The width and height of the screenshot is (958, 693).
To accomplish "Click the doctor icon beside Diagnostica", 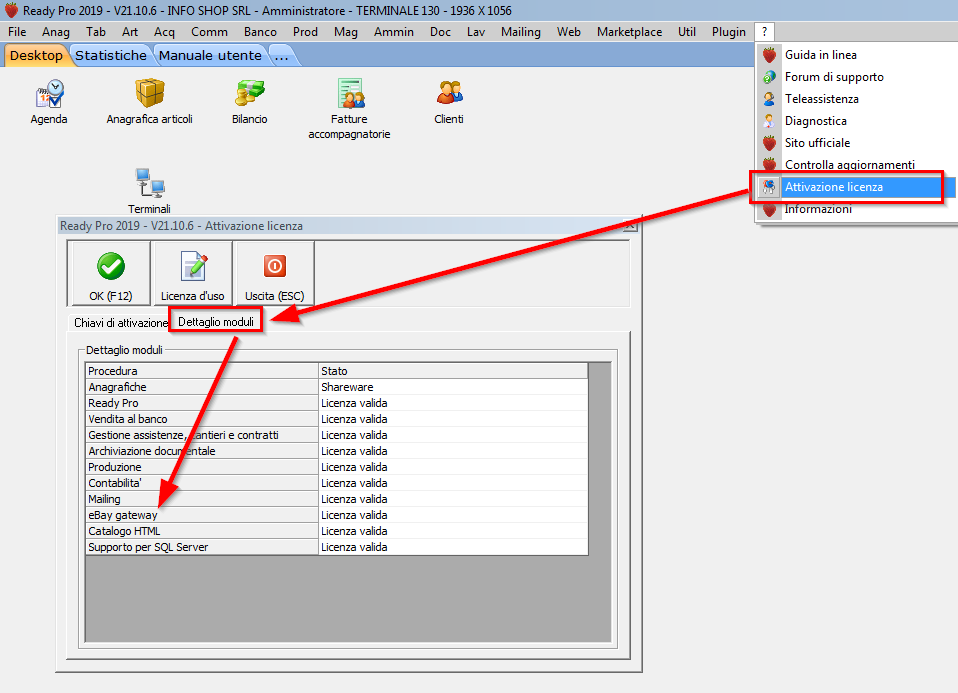I will pos(769,121).
